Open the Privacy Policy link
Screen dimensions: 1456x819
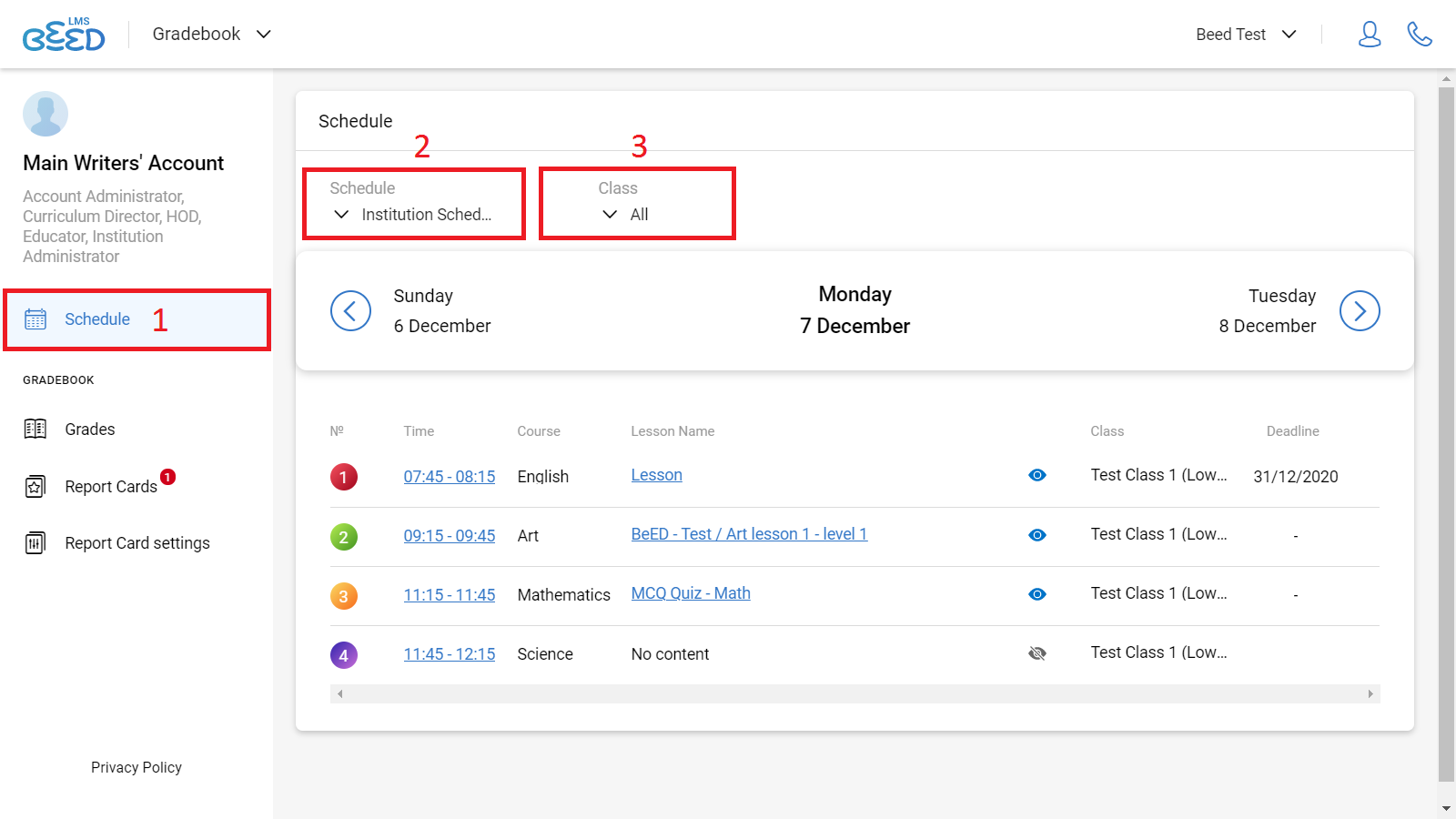pyautogui.click(x=136, y=767)
